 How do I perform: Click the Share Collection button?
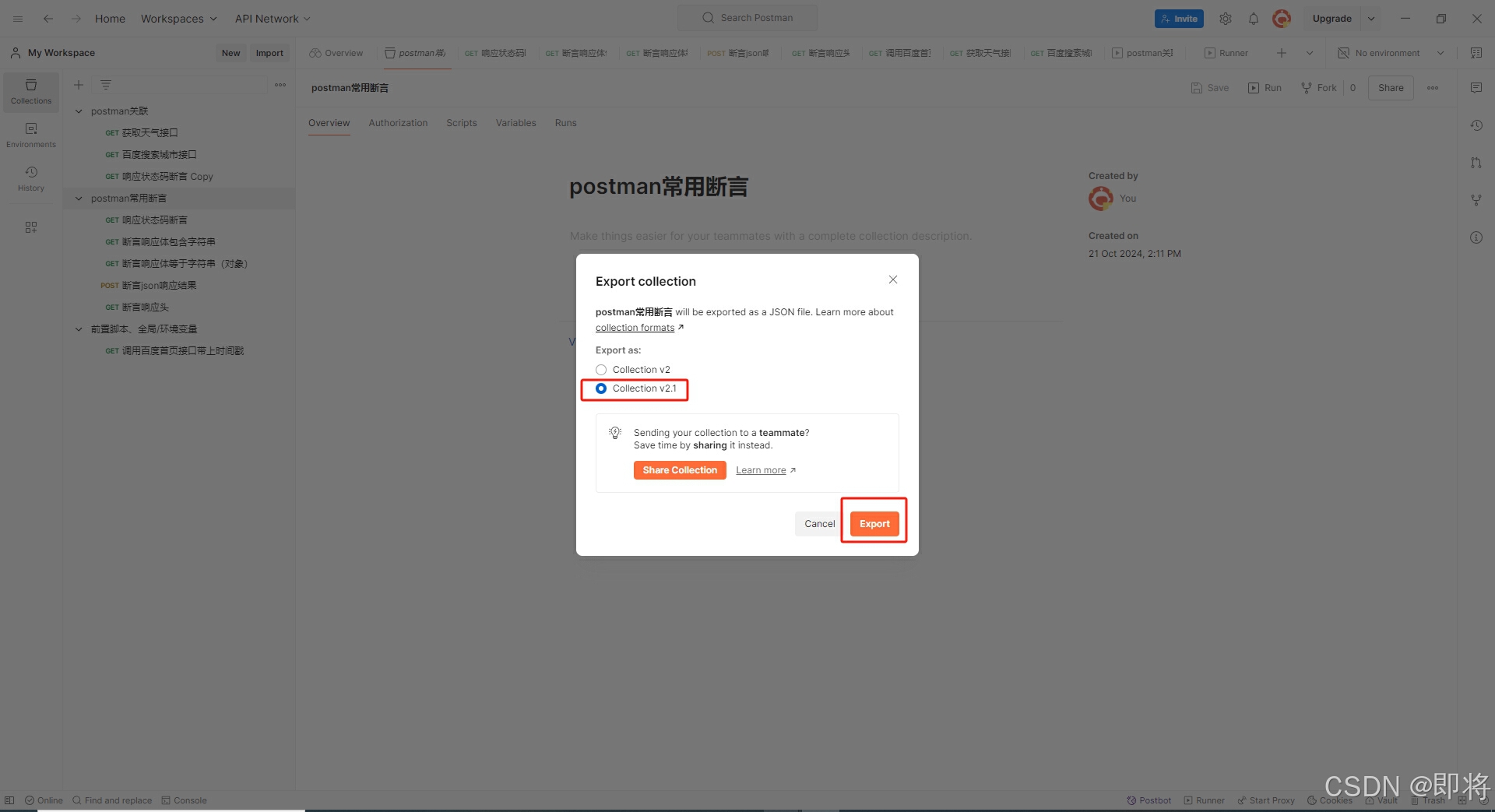680,470
